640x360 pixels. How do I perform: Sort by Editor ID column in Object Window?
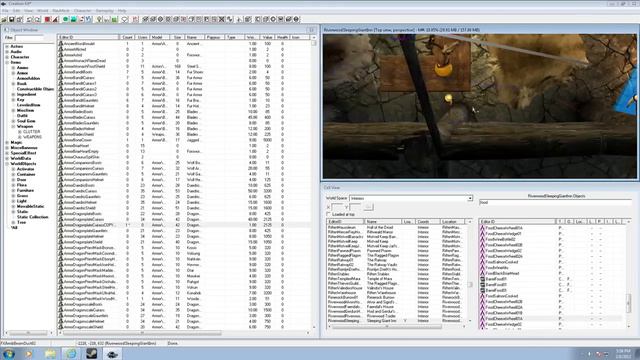pos(88,37)
